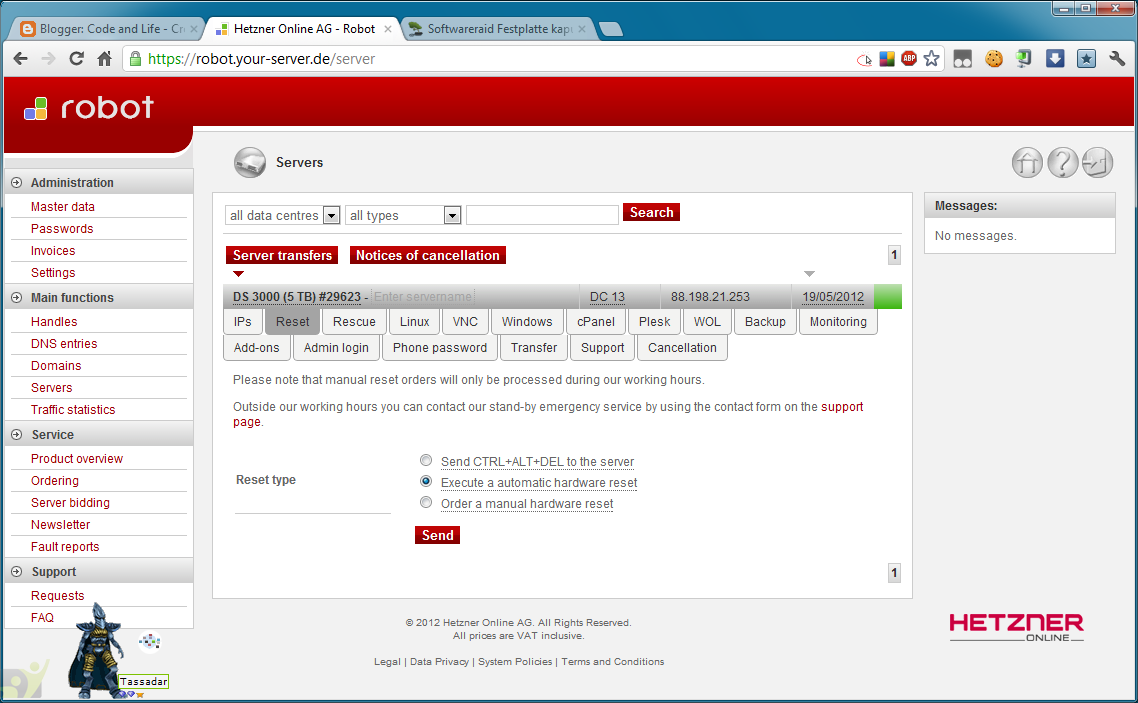Click the Hetzner Online logo
1138x703 pixels.
(1016, 628)
